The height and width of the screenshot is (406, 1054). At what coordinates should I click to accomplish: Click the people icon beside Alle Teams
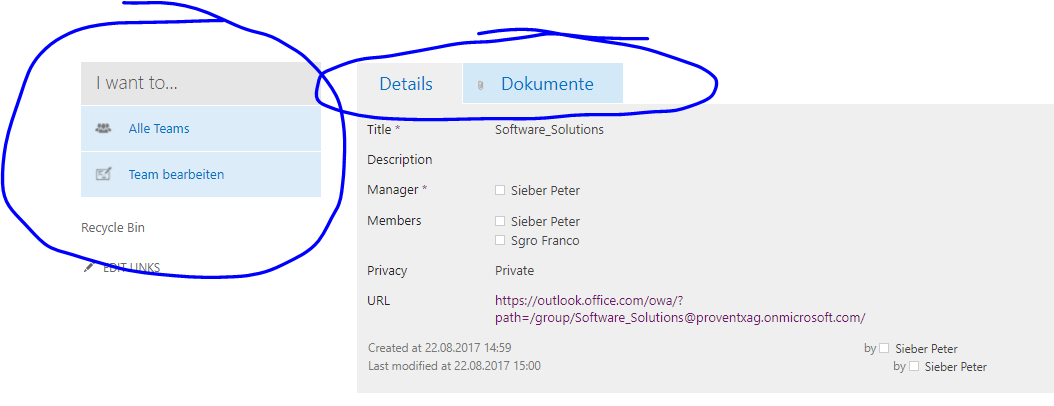click(x=102, y=129)
